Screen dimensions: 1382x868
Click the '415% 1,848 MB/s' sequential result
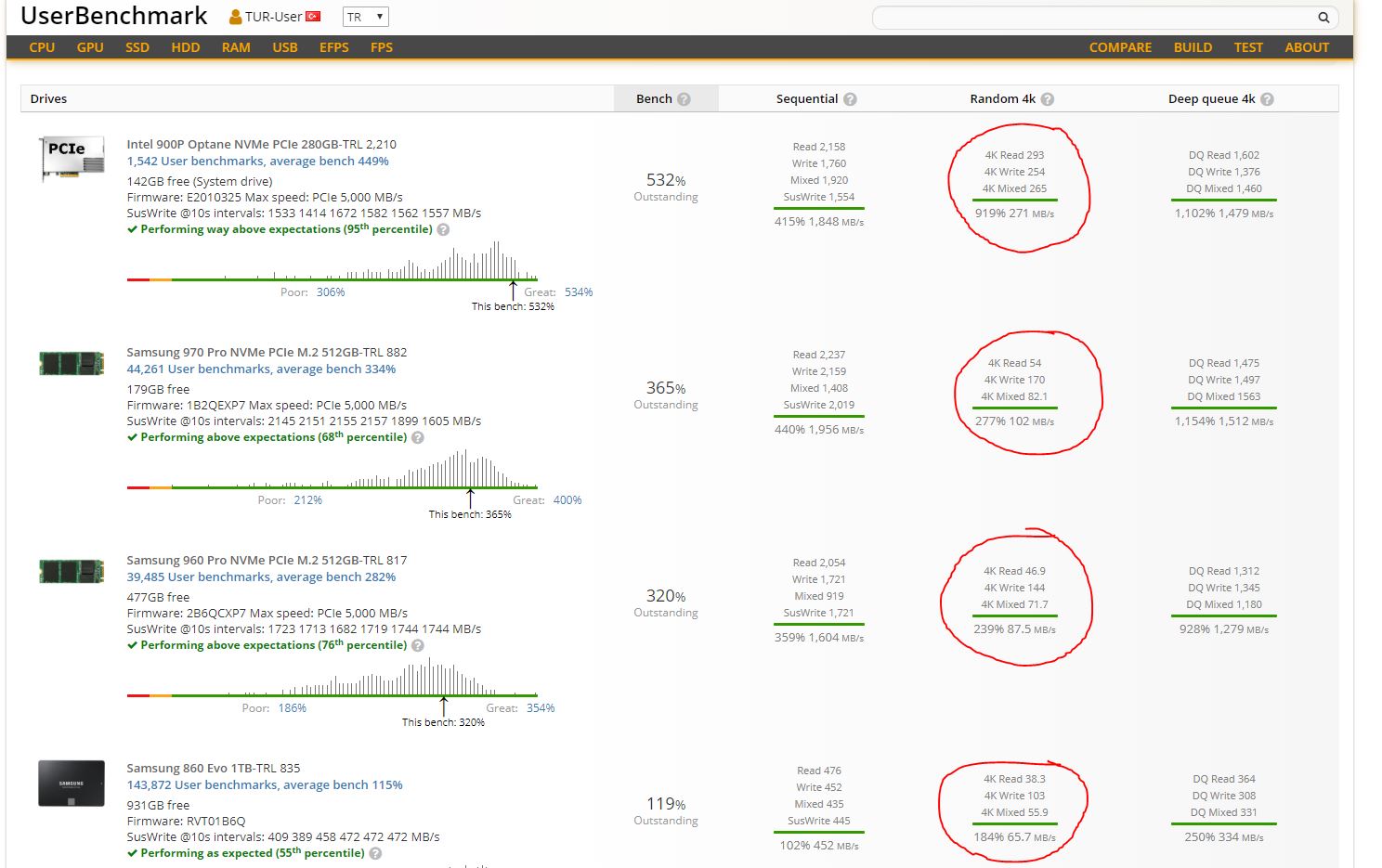point(819,222)
